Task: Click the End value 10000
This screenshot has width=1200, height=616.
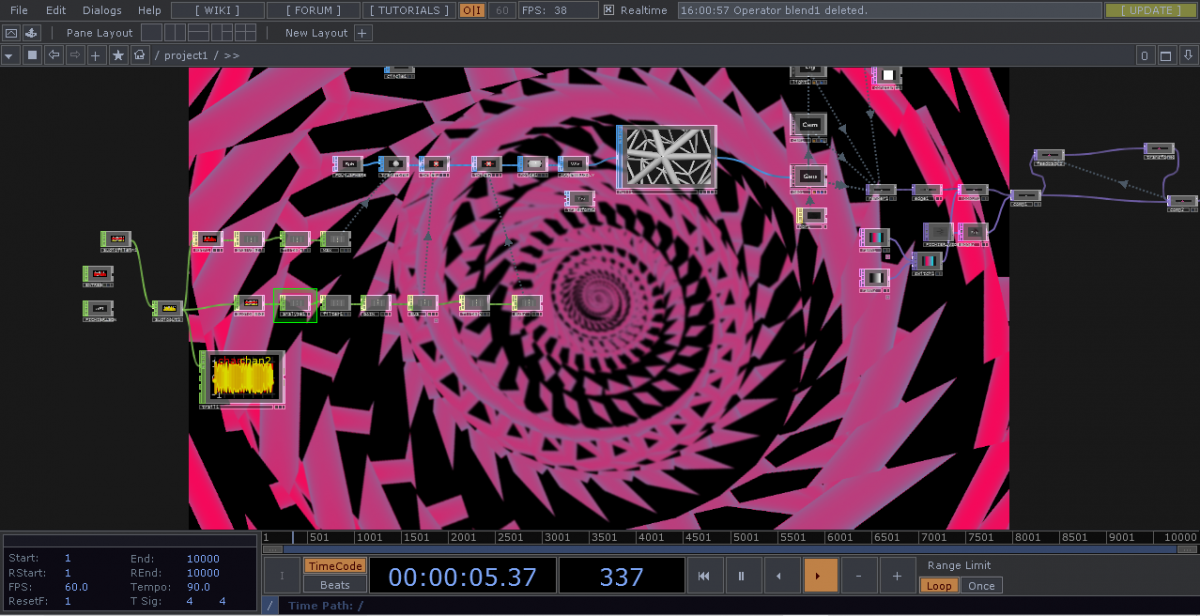Action: (x=204, y=558)
